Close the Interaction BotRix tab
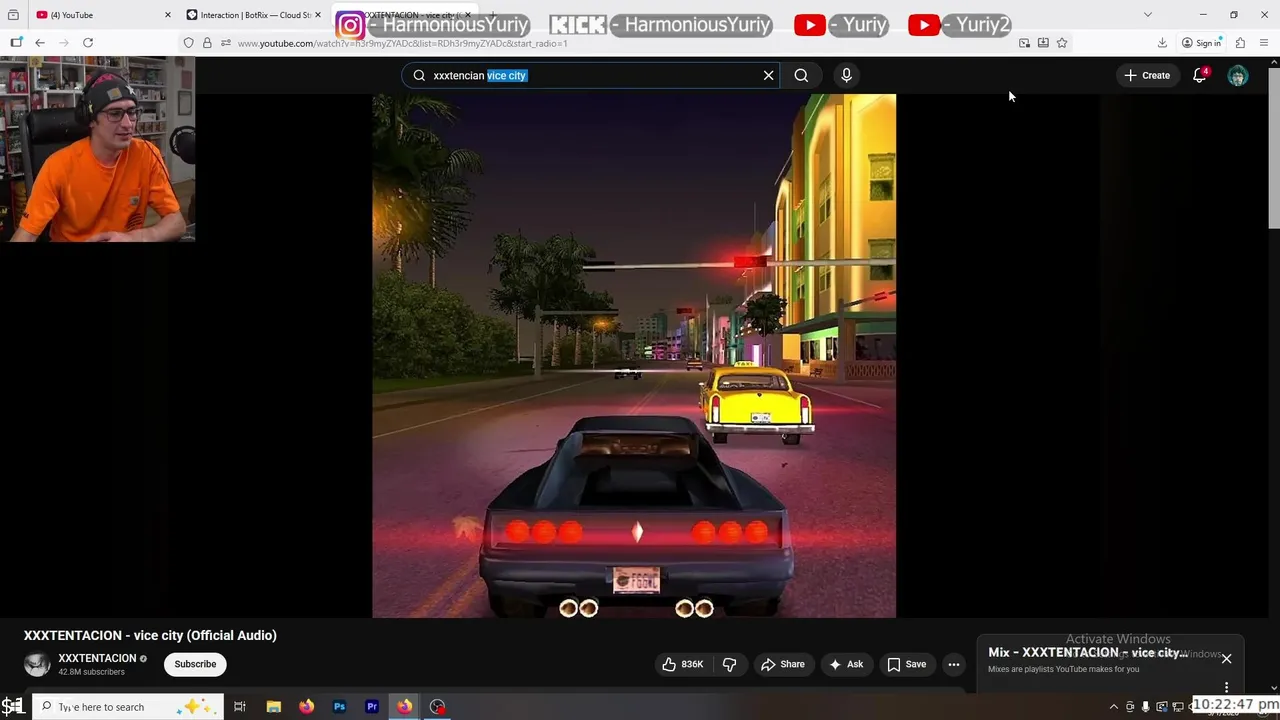The height and width of the screenshot is (720, 1280). pyautogui.click(x=318, y=15)
